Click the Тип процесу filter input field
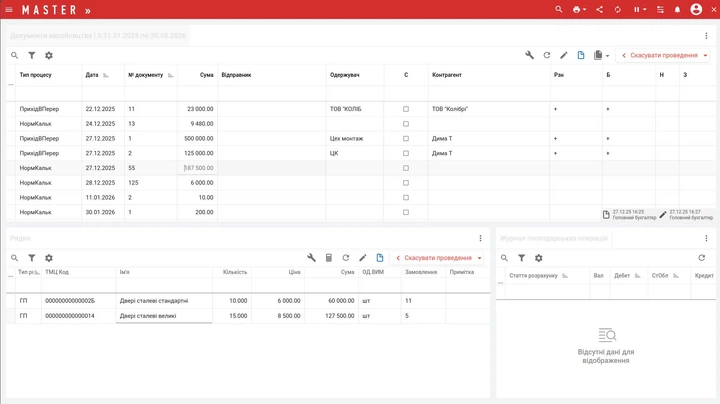 49,94
